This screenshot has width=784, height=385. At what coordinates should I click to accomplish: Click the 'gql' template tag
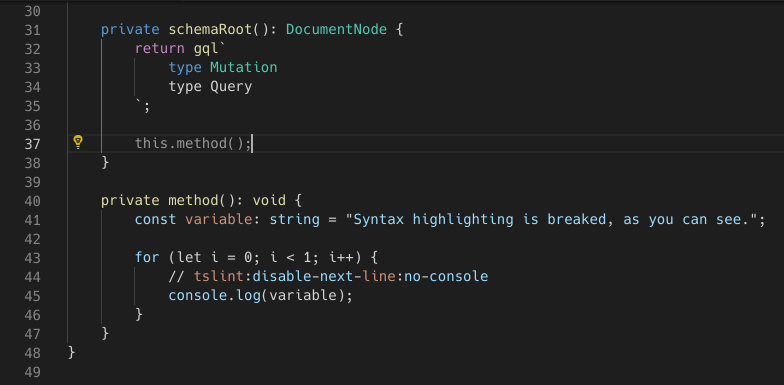(206, 48)
